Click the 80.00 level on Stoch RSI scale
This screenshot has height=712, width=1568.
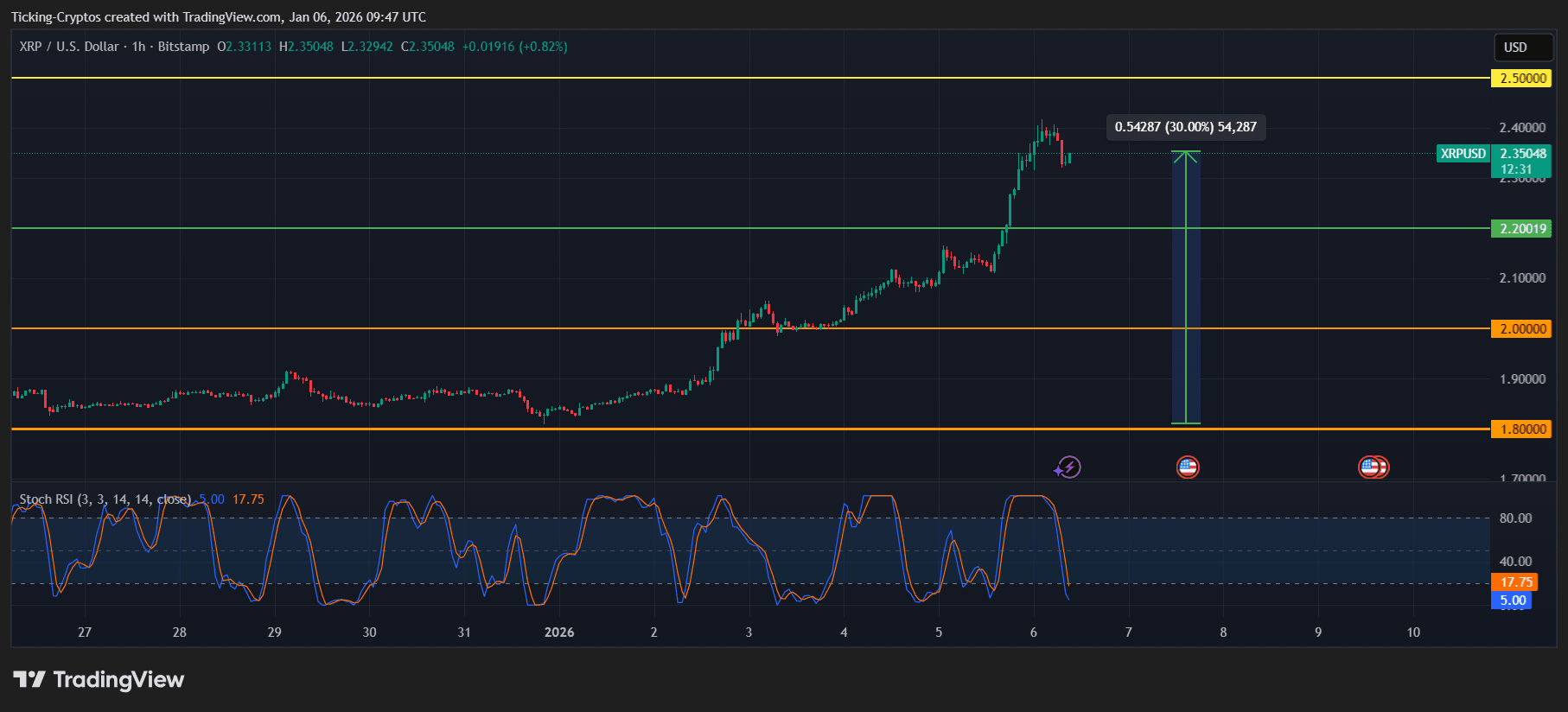coord(1515,518)
